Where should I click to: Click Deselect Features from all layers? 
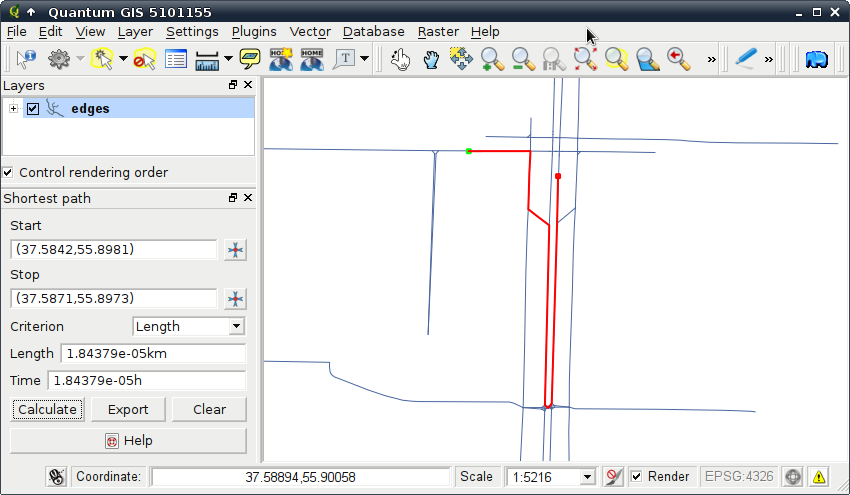click(x=144, y=59)
